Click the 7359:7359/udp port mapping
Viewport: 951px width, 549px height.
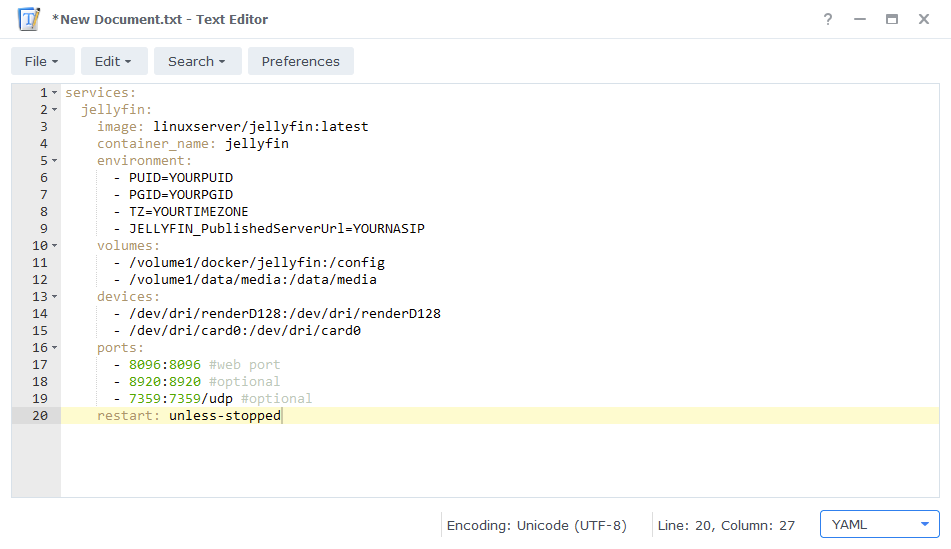[x=181, y=399]
